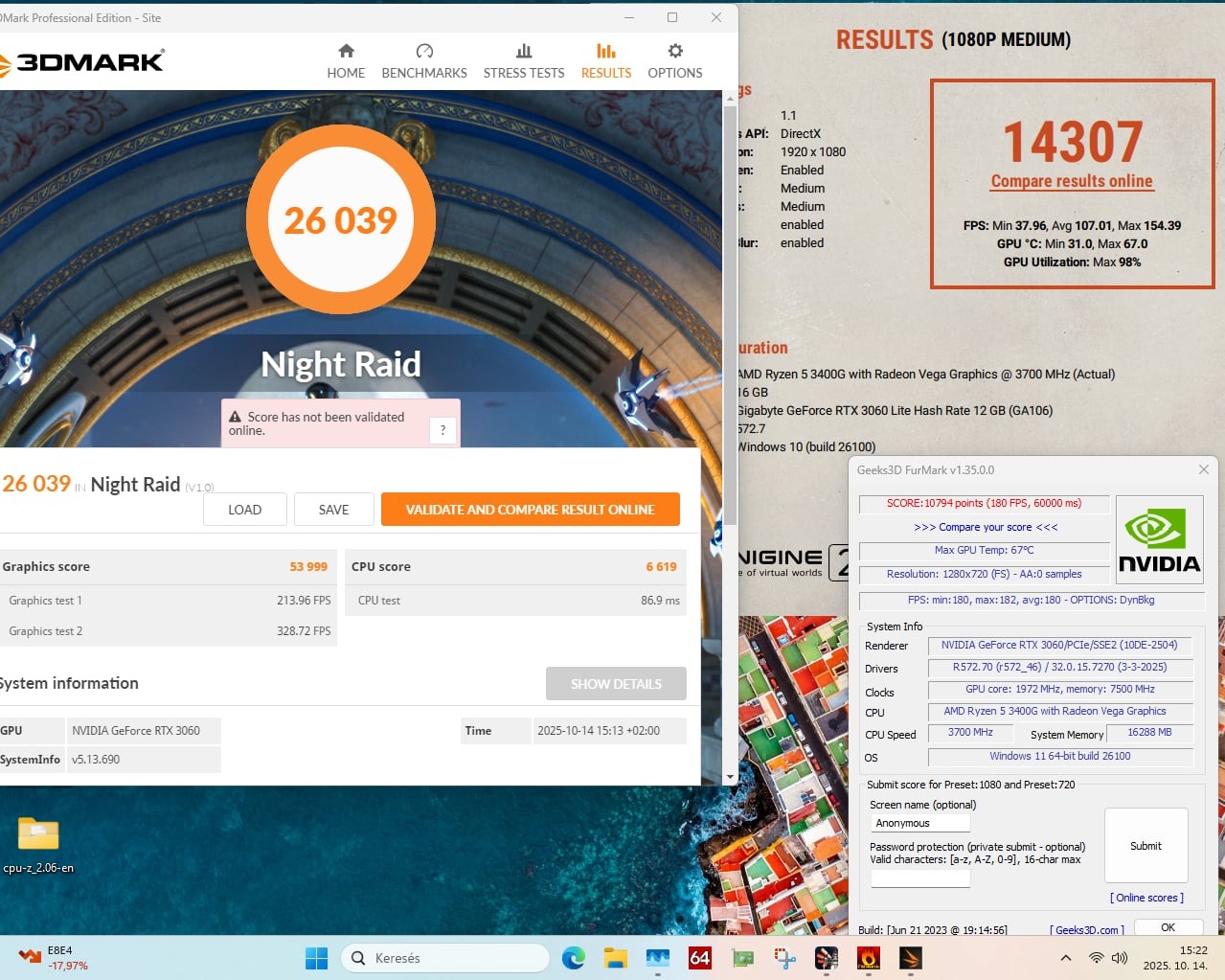Image resolution: width=1225 pixels, height=980 pixels.
Task: Click the GPU core clocks field in FurMark
Action: click(1059, 690)
